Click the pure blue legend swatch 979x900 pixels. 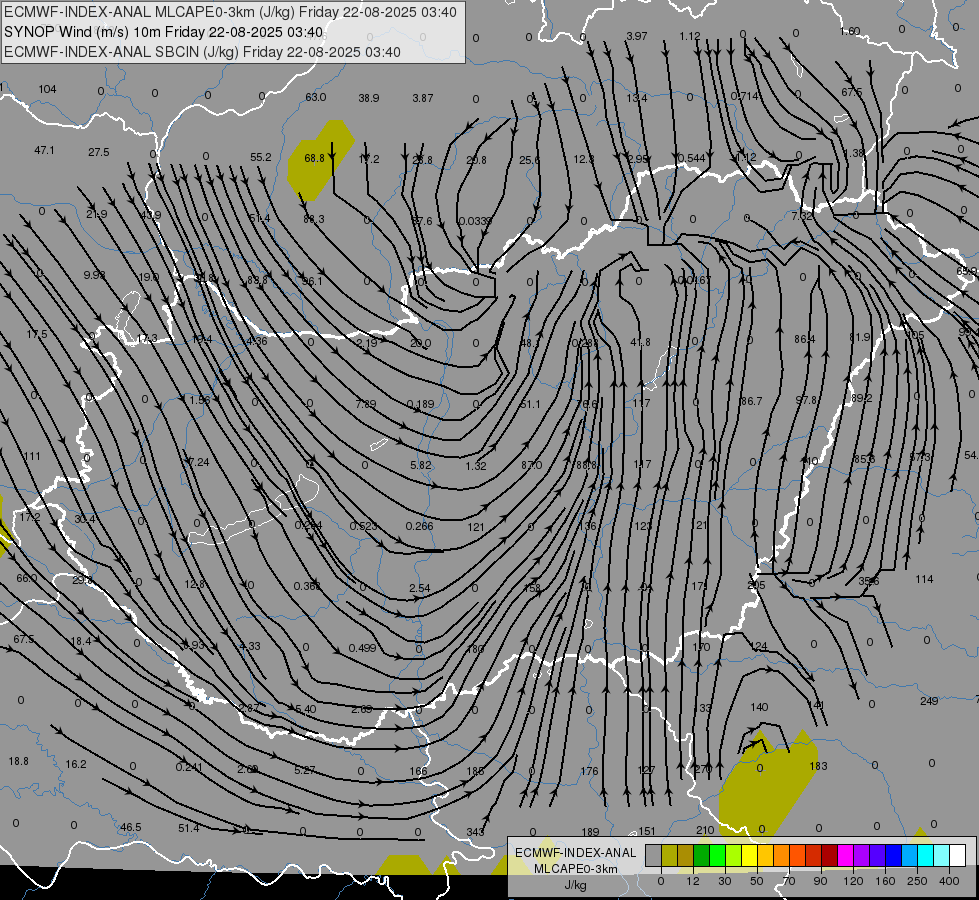[x=893, y=855]
